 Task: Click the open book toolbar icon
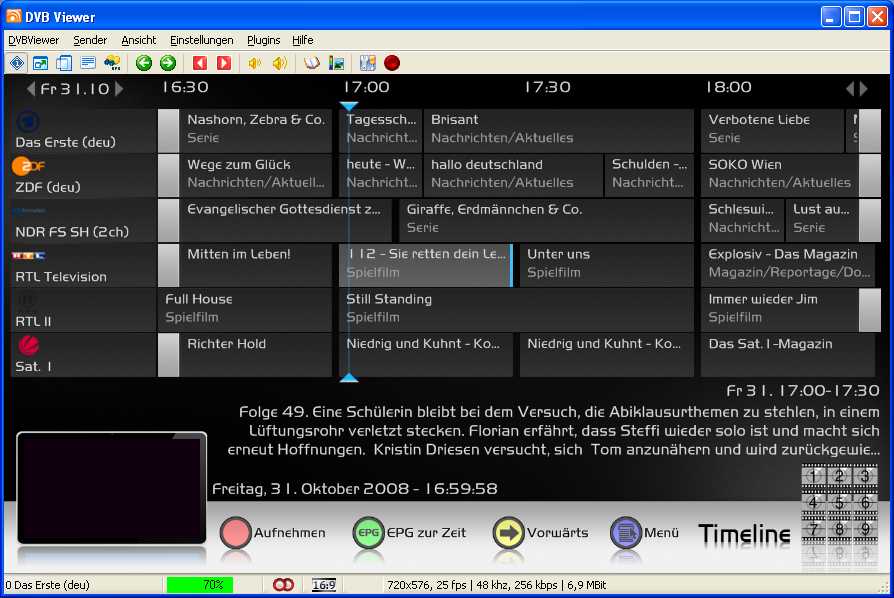coord(311,63)
